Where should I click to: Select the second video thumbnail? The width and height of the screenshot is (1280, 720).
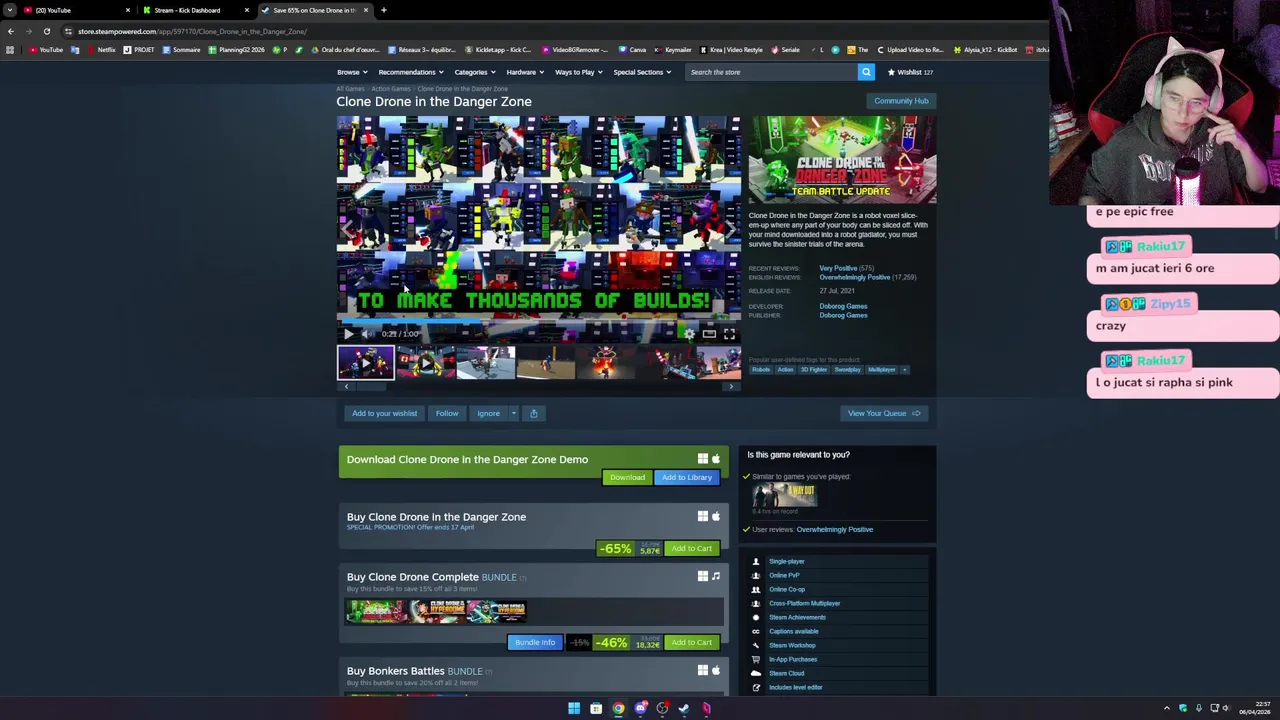coord(425,362)
